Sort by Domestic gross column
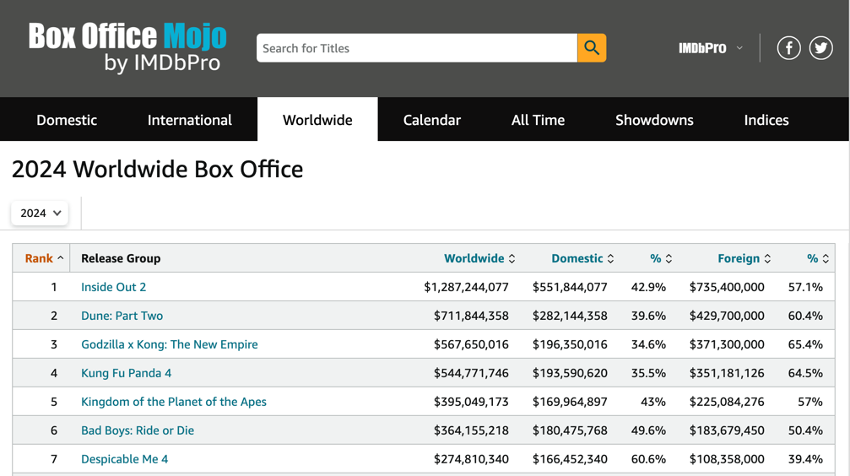 click(582, 258)
